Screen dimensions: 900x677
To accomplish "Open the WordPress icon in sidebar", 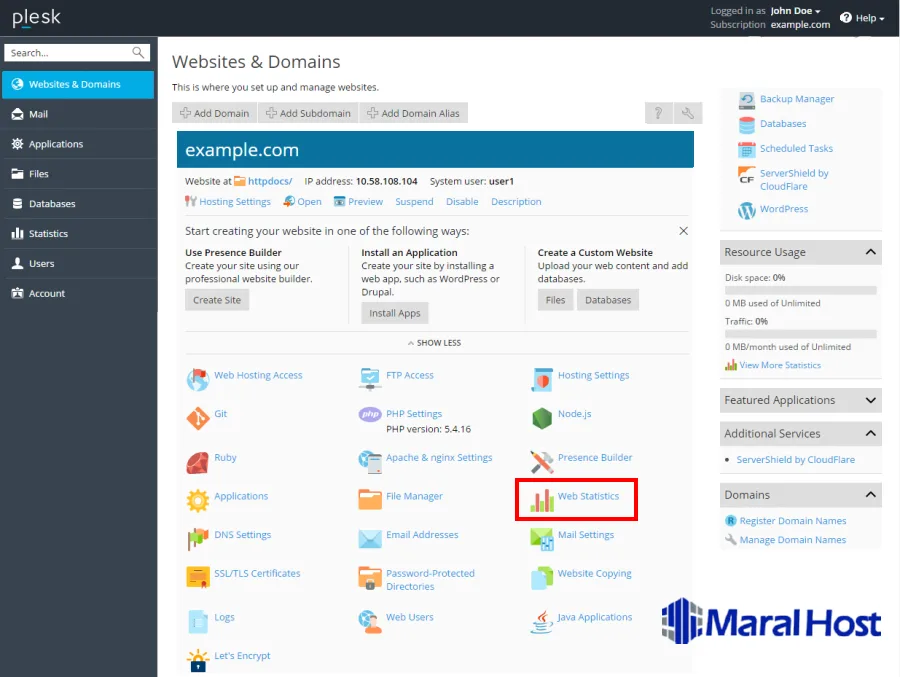I will [746, 210].
